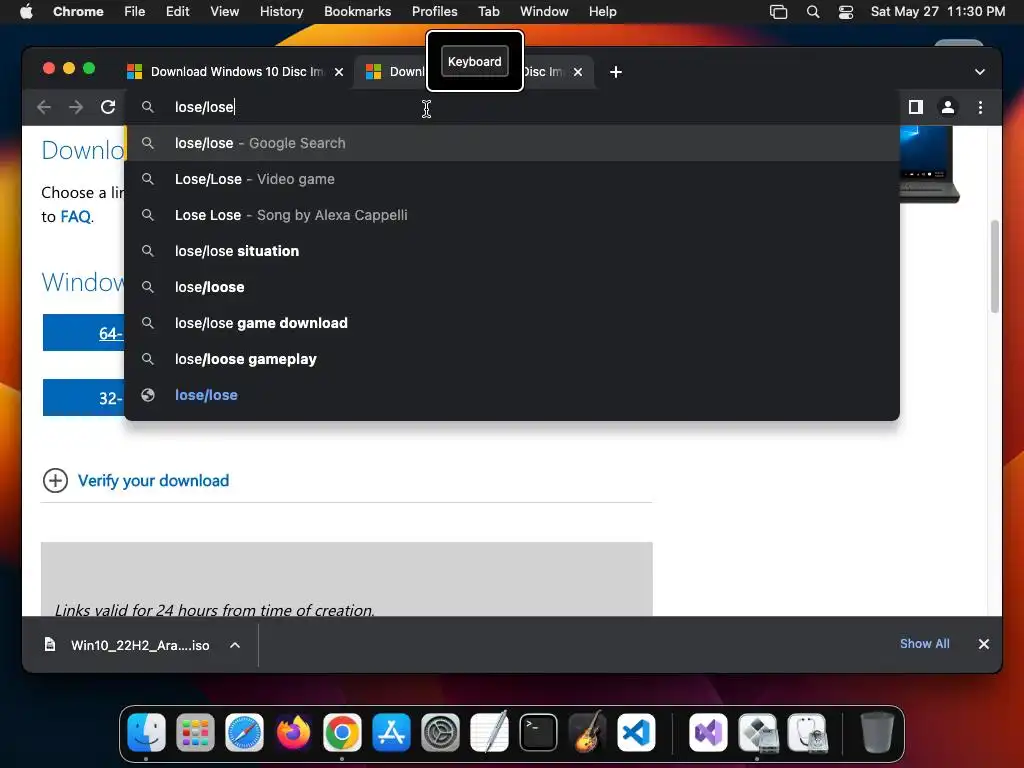Open Boot Camp Assistant from the Dock
Viewport: 1024px width, 768px height.
(x=758, y=732)
